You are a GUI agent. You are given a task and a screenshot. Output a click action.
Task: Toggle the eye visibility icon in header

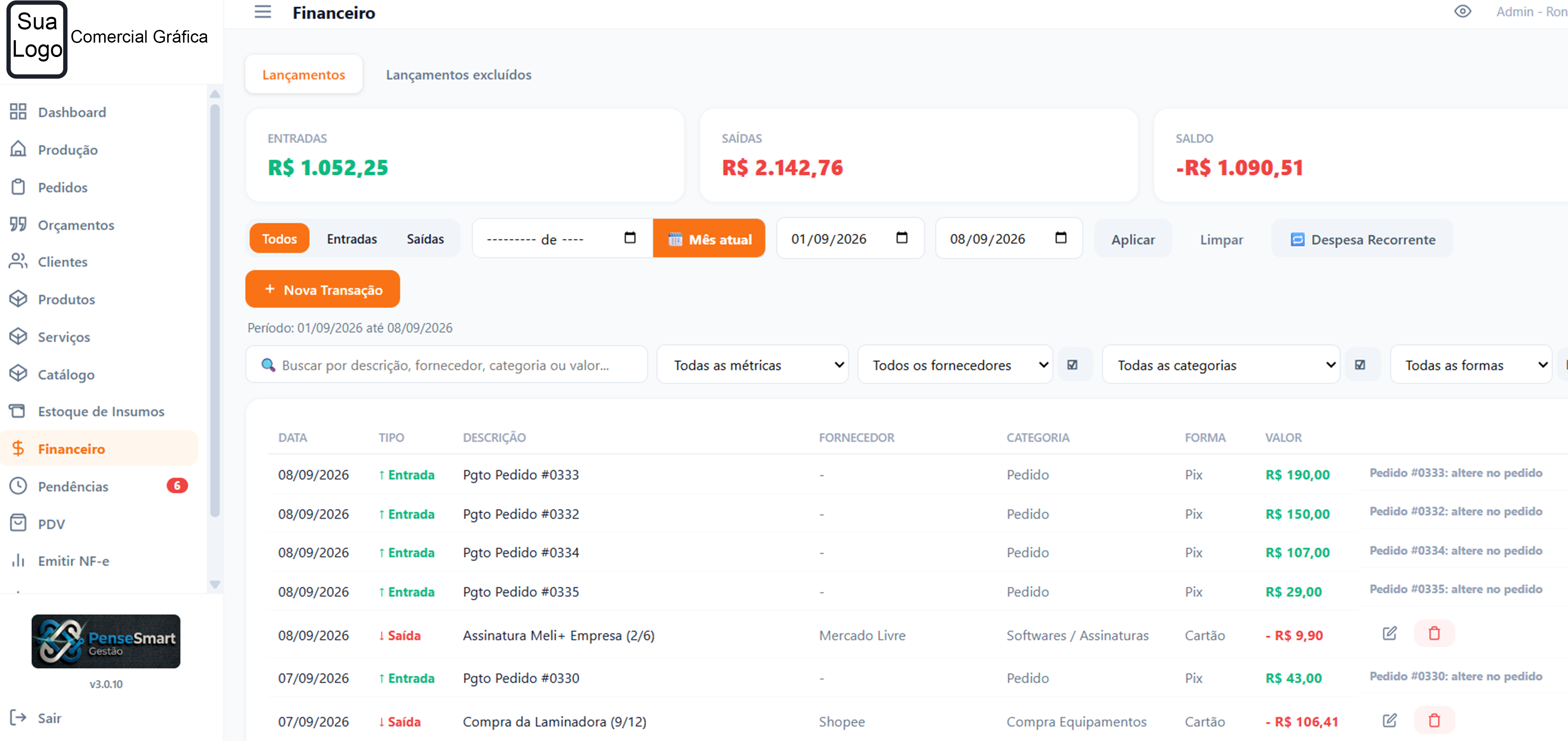click(1462, 12)
